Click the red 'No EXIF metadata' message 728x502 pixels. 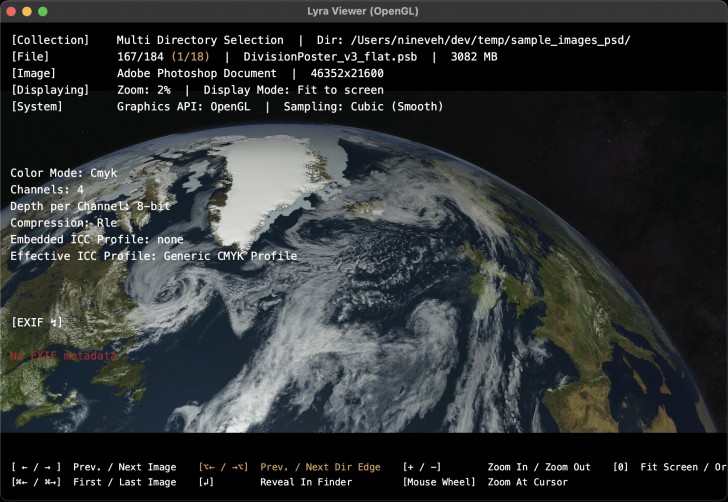pos(64,356)
